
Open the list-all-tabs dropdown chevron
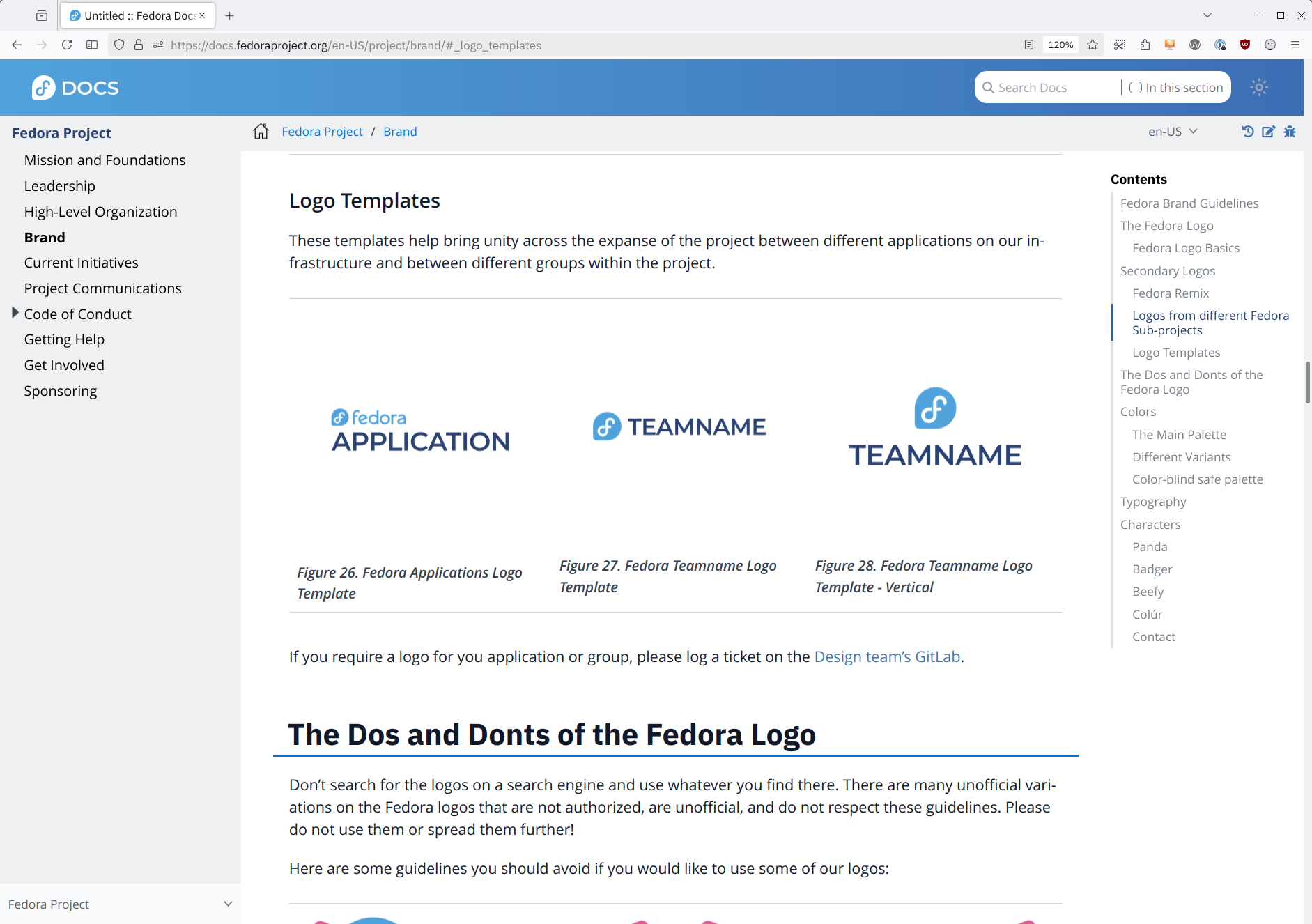tap(1207, 15)
